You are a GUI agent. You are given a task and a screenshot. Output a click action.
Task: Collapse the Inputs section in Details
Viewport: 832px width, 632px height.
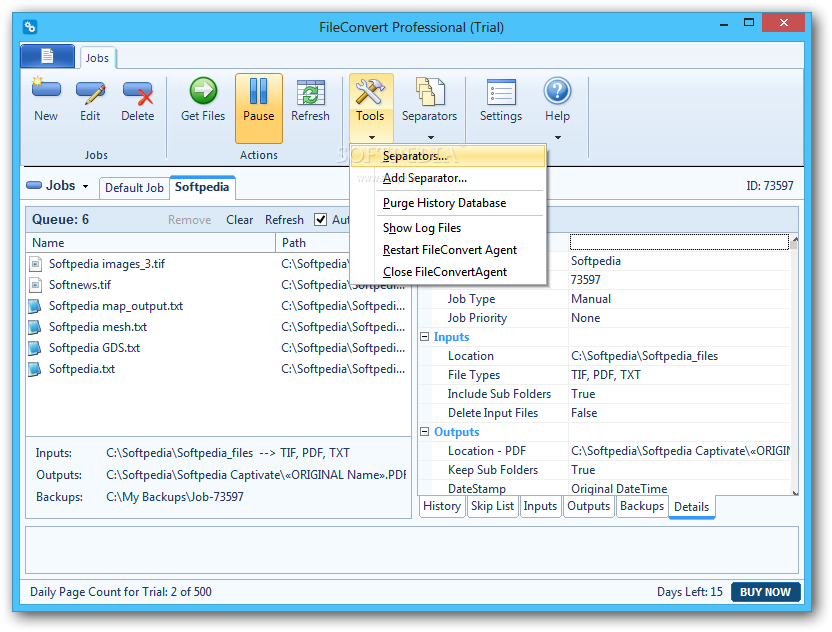tap(424, 337)
